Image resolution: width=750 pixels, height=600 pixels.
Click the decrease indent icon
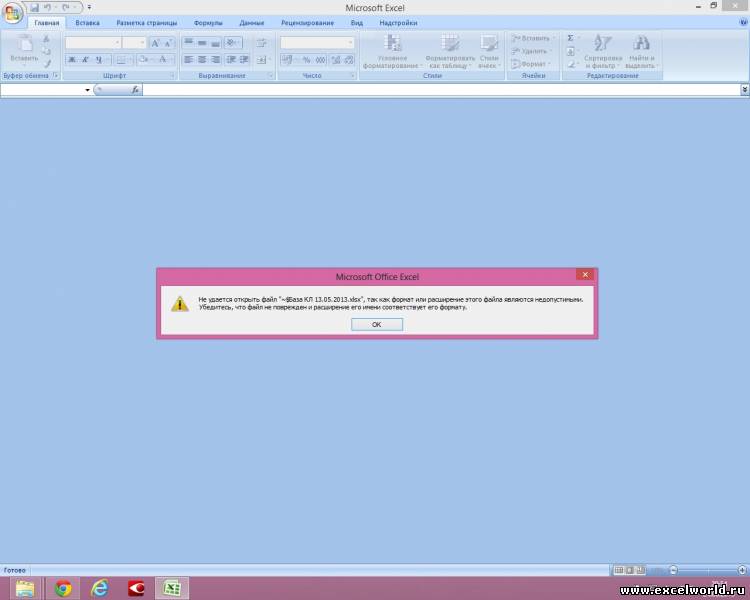coord(231,59)
